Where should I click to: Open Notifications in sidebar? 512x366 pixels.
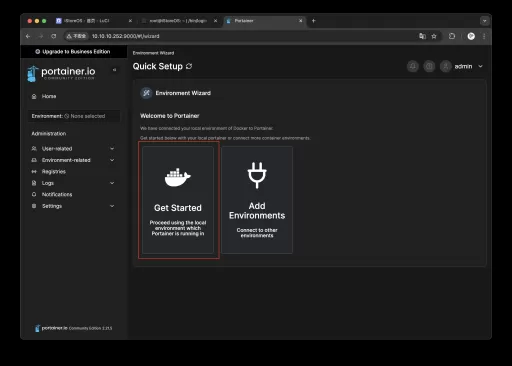pyautogui.click(x=57, y=194)
